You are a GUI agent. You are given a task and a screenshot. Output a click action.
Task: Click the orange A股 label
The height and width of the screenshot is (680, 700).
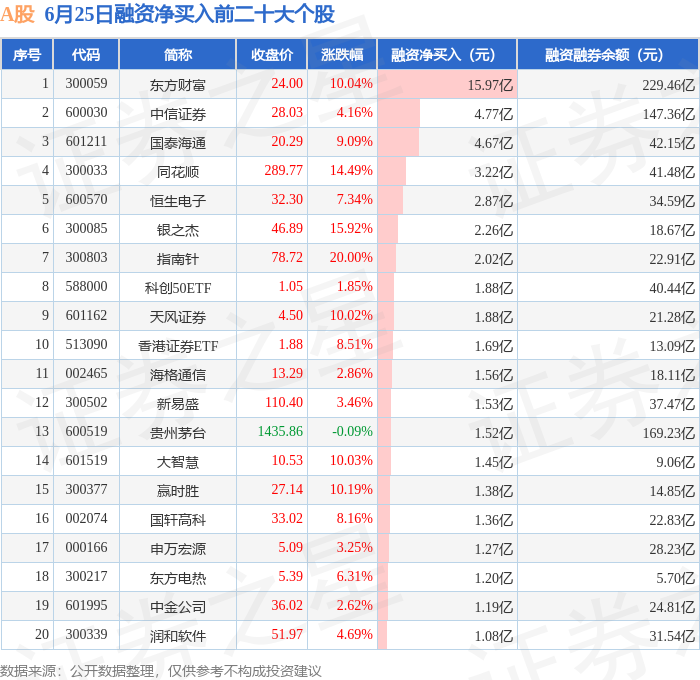click(17, 14)
